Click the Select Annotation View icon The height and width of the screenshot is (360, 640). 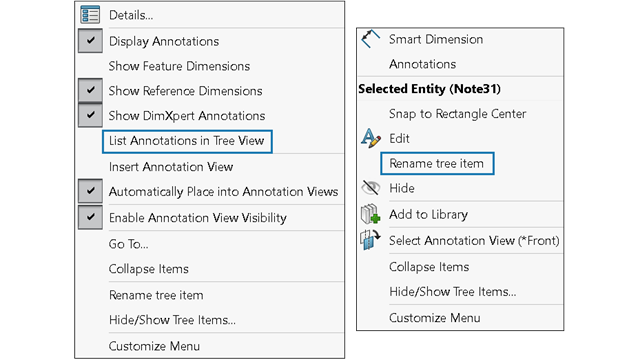point(370,240)
